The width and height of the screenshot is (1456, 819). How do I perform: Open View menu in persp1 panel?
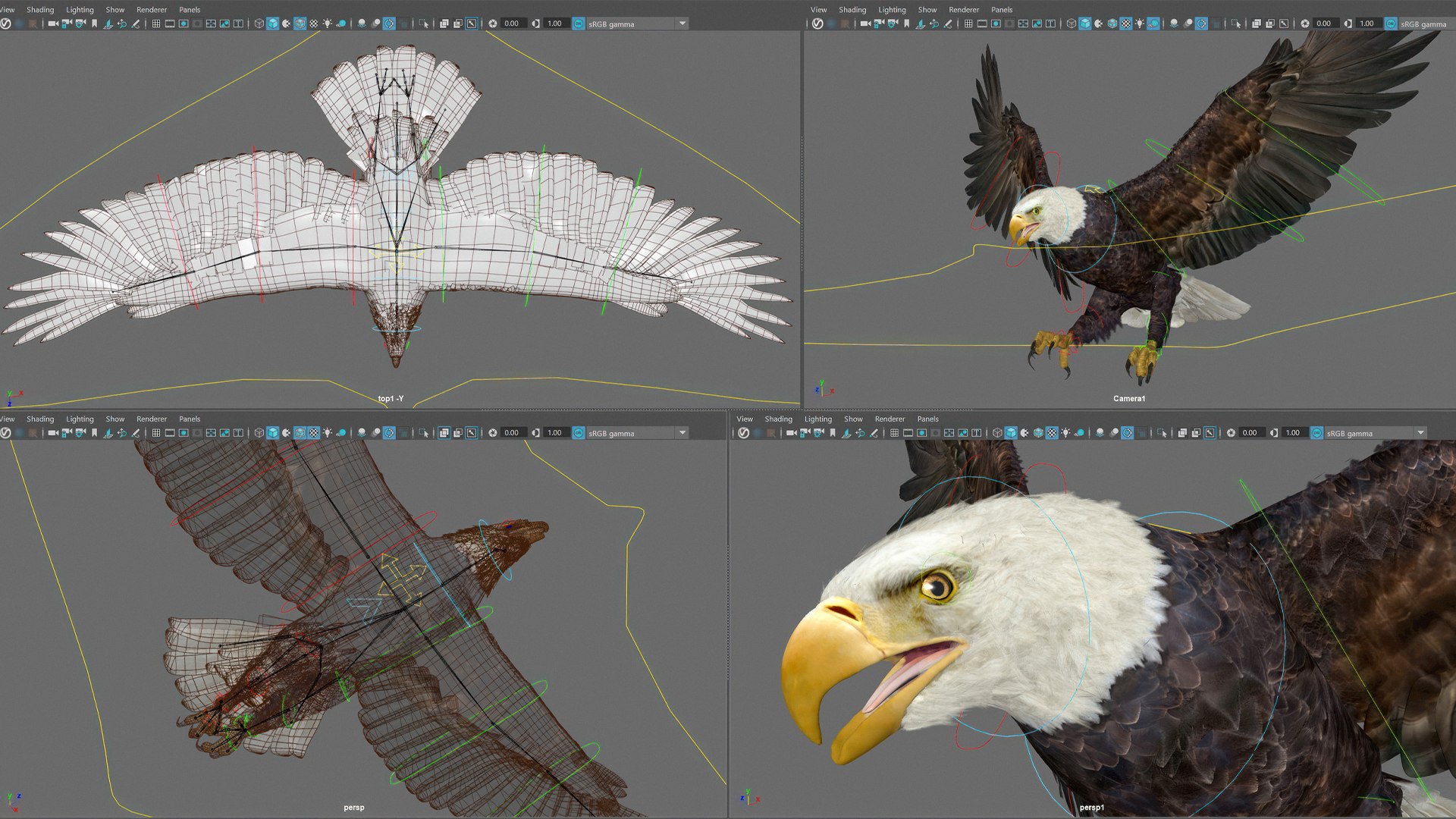pos(745,419)
